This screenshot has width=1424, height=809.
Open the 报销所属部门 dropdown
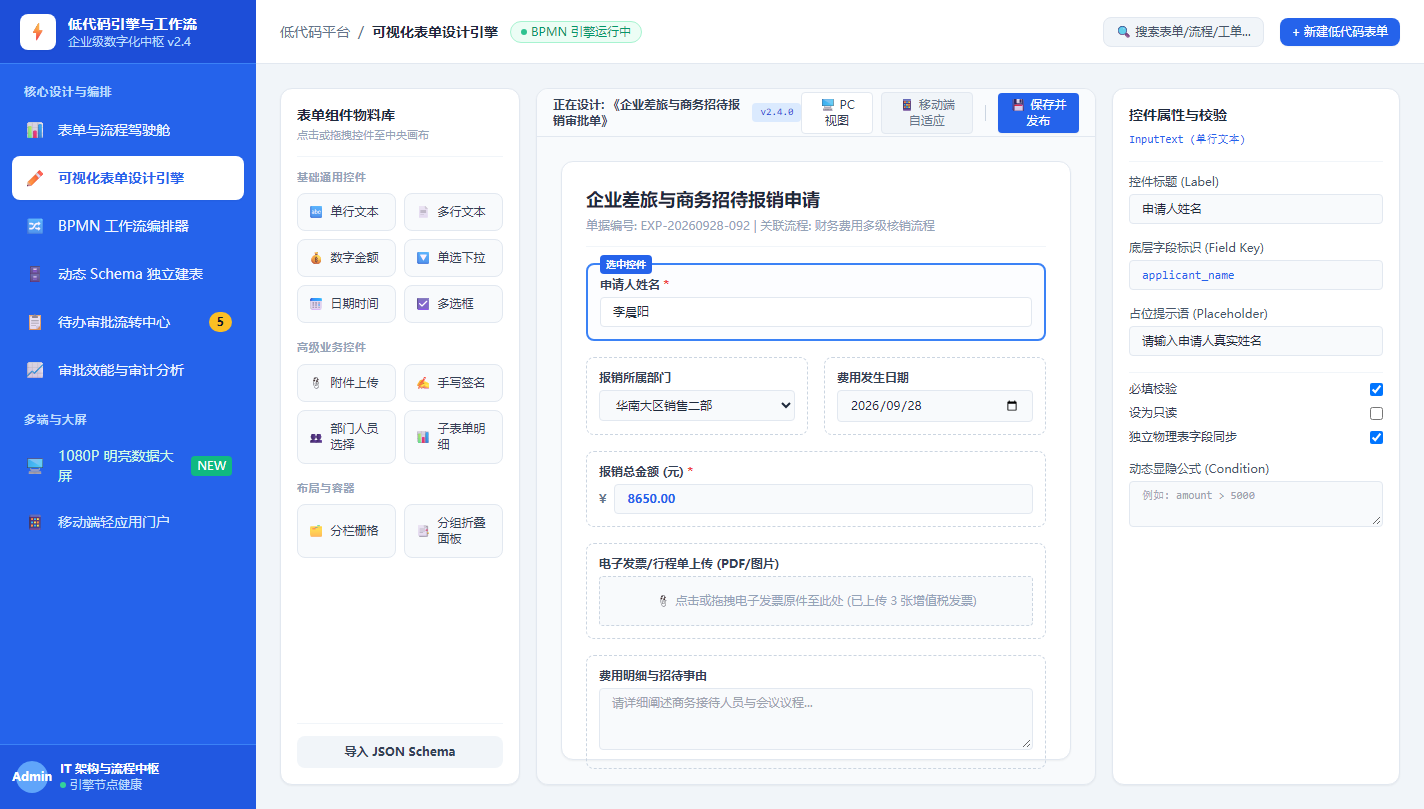[x=697, y=405]
